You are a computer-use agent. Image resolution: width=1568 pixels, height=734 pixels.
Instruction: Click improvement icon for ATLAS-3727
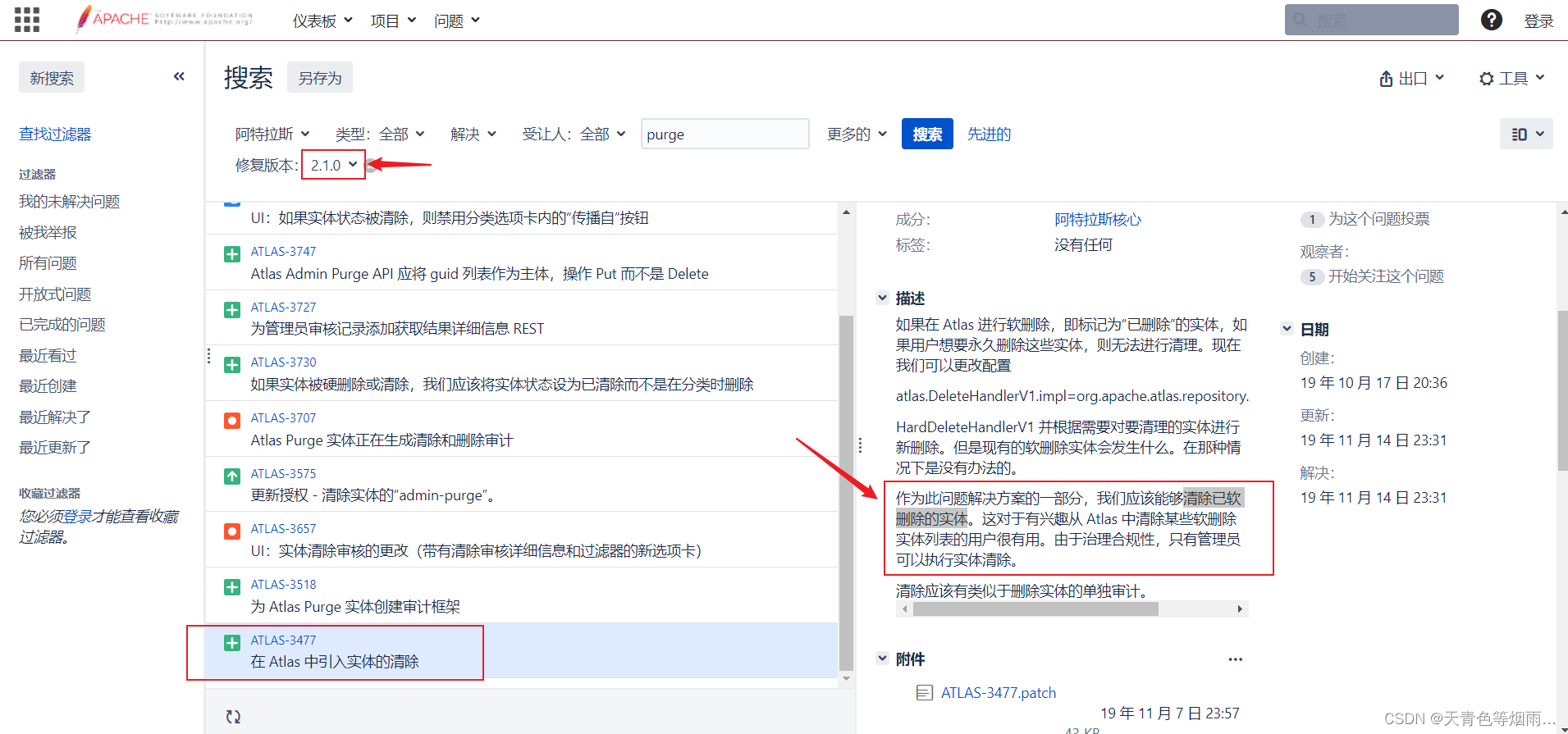(x=232, y=310)
